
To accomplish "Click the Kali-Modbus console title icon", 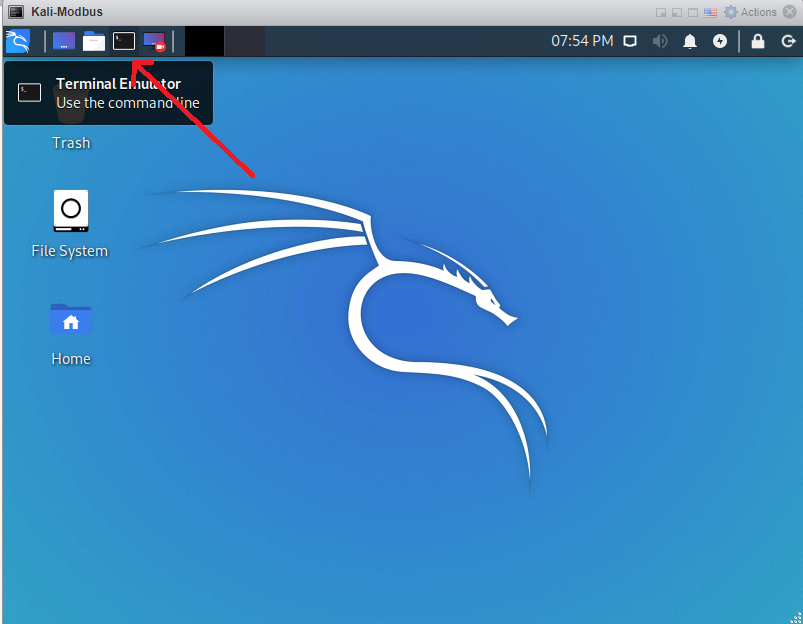I will click(16, 12).
